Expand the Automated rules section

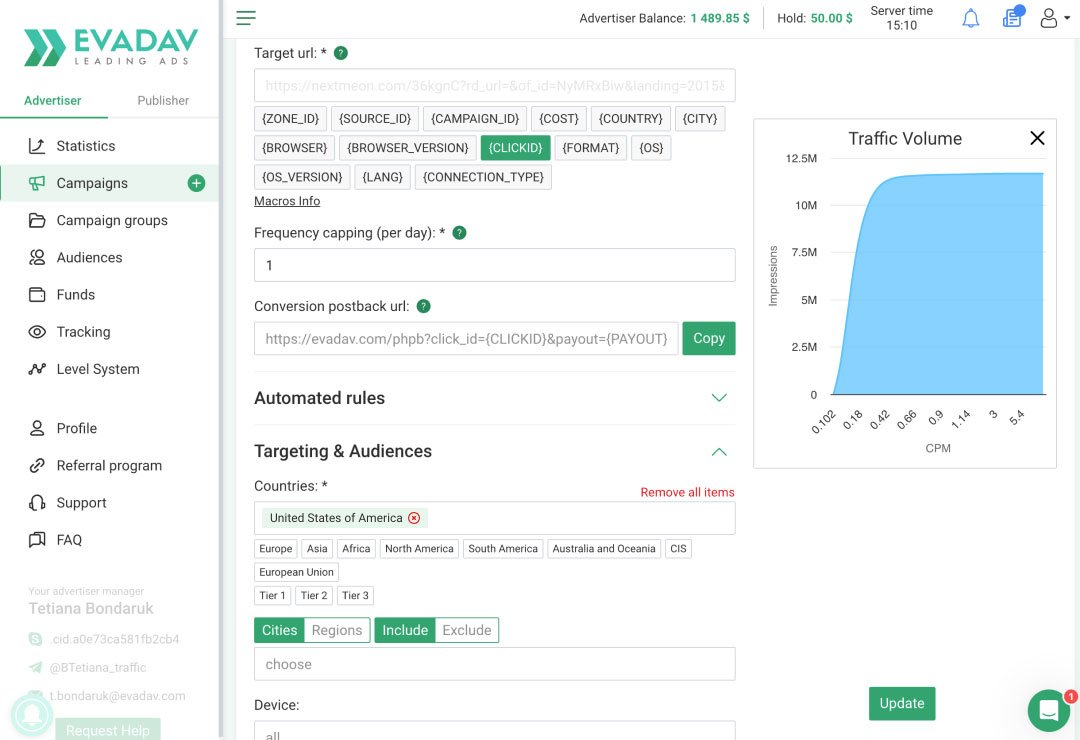pyautogui.click(x=718, y=397)
